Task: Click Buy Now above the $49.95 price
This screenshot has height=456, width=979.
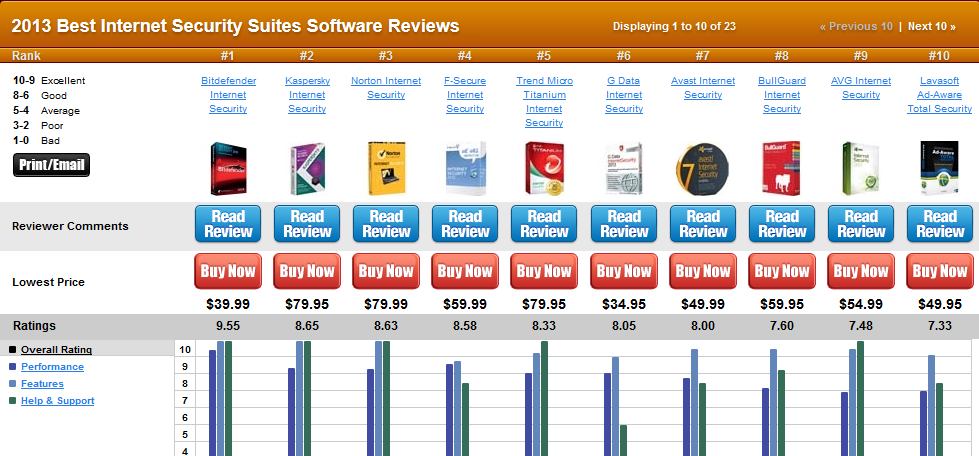Action: coord(940,271)
